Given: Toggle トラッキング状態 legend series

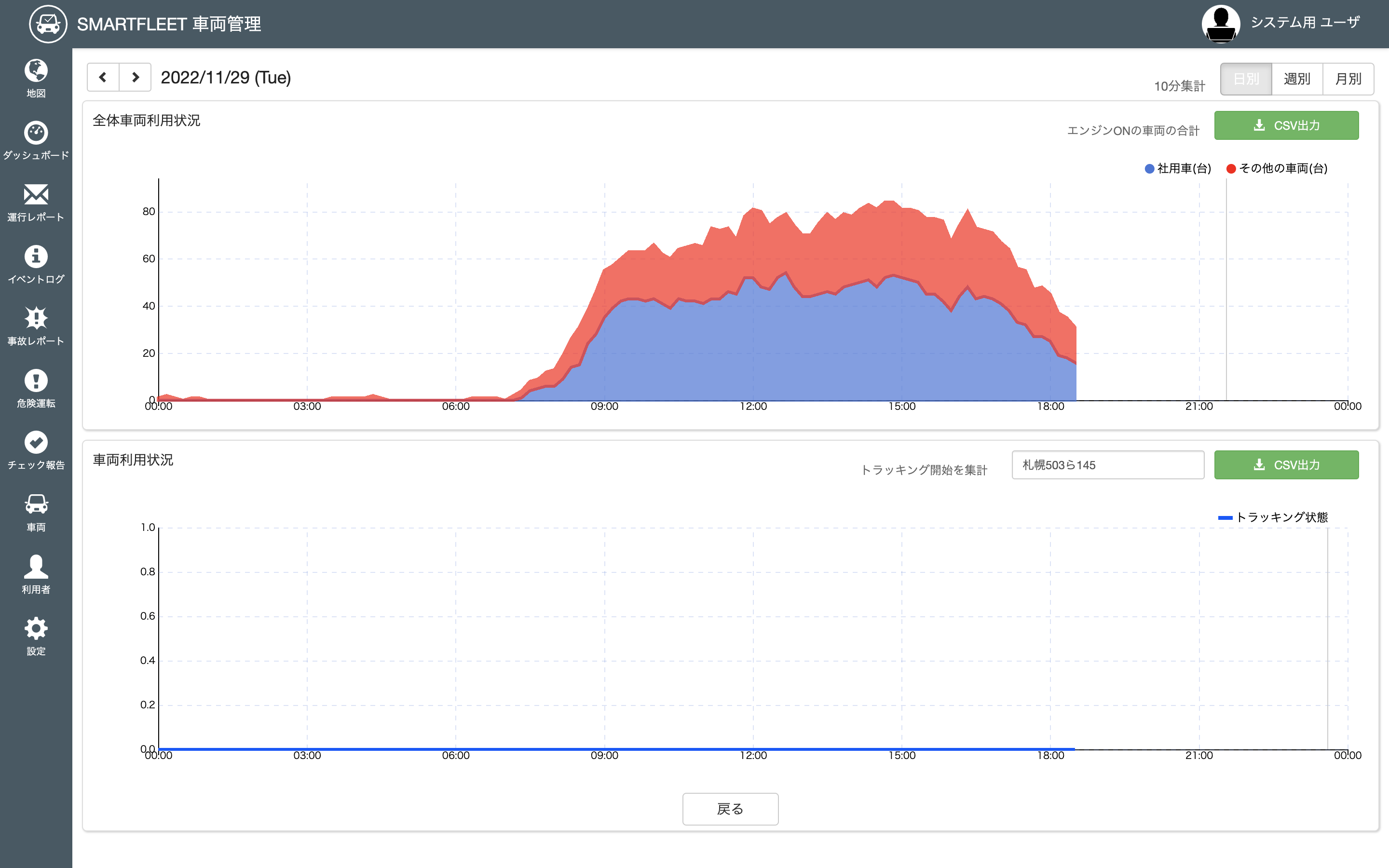Looking at the screenshot, I should coord(1273,517).
